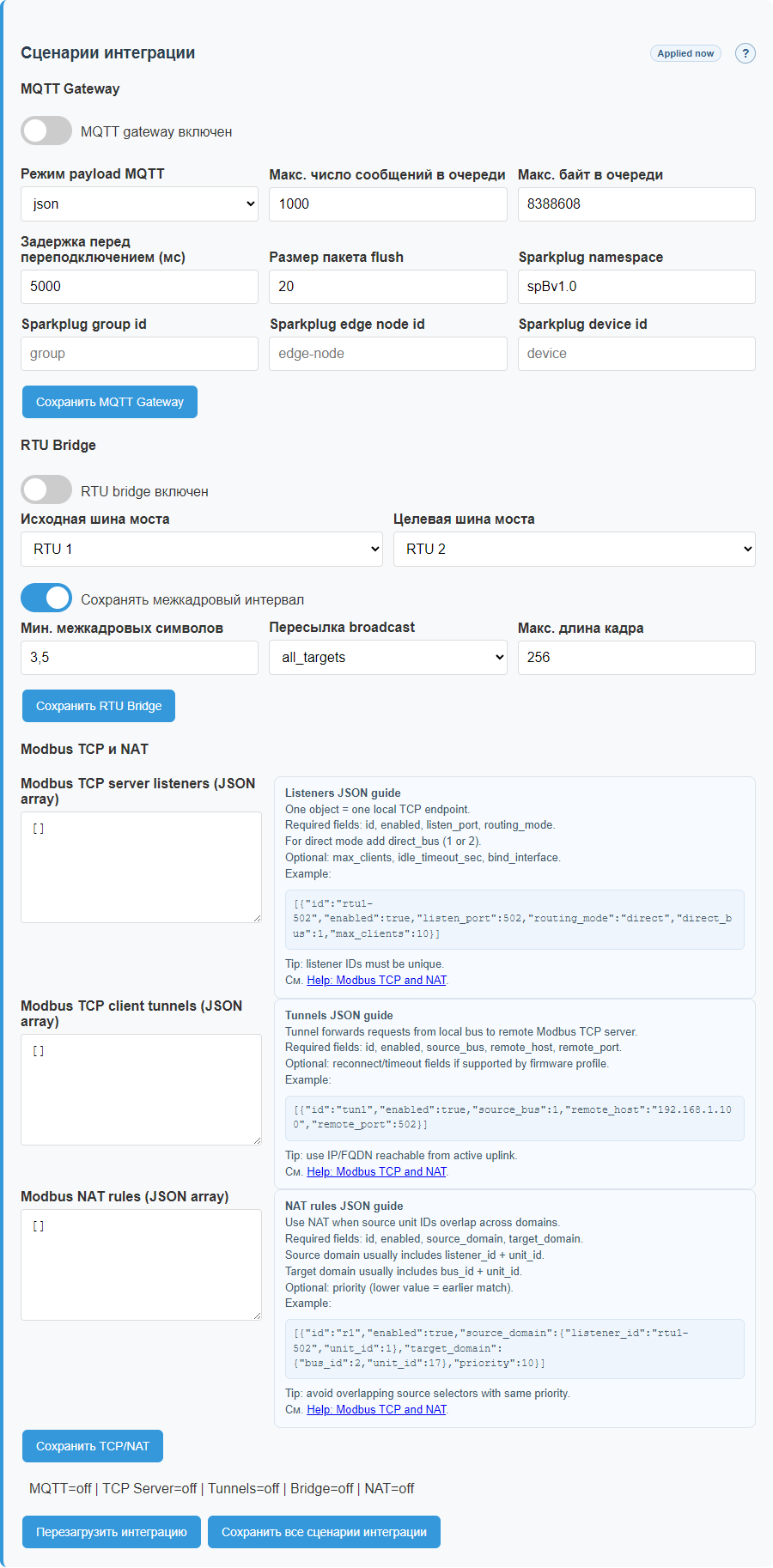Click the max queue messages field
Screen dimensions: 773x1568
387,204
